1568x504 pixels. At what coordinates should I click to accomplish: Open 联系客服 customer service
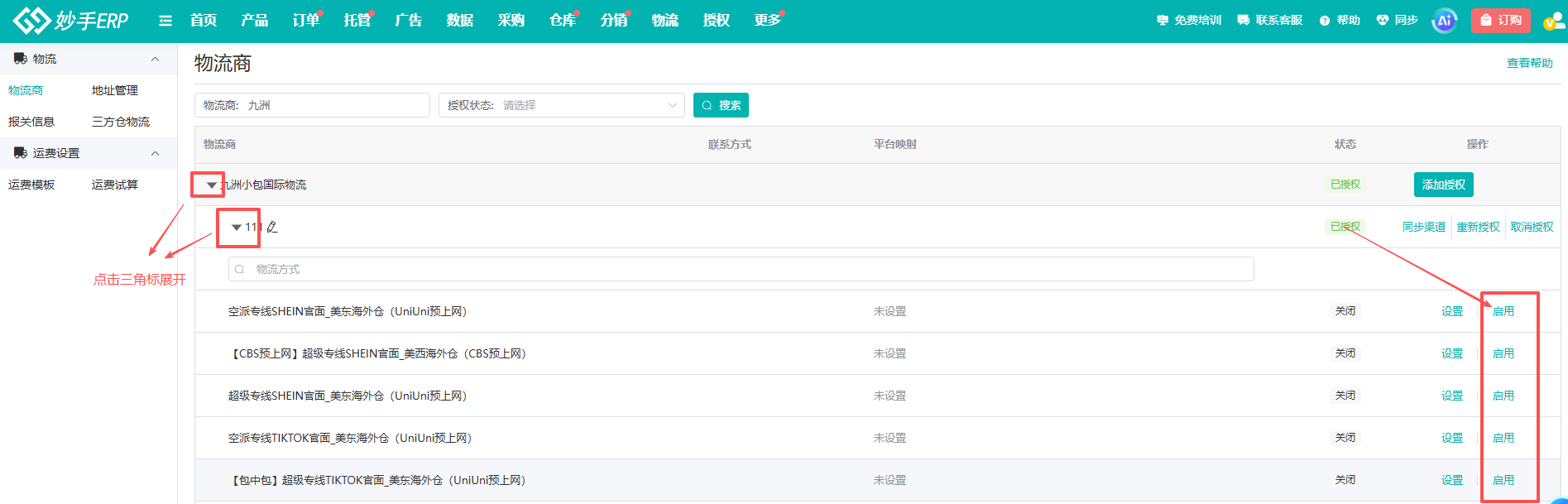1269,21
